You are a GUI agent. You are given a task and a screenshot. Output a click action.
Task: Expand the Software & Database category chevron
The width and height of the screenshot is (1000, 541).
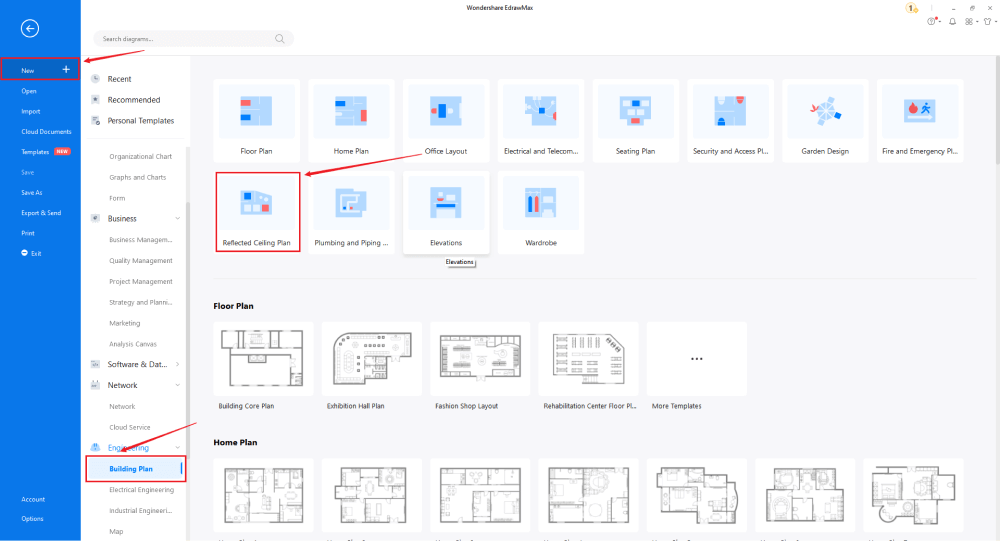click(x=177, y=364)
